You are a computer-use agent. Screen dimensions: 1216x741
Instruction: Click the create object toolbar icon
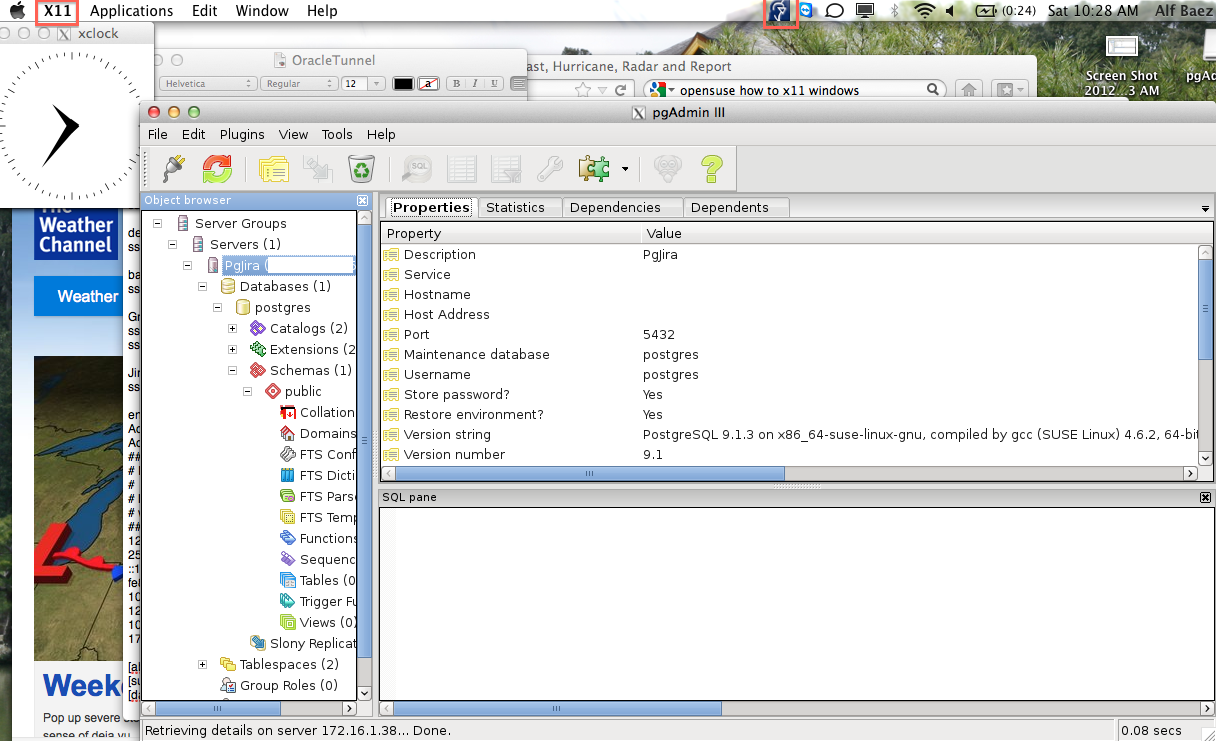tap(318, 168)
